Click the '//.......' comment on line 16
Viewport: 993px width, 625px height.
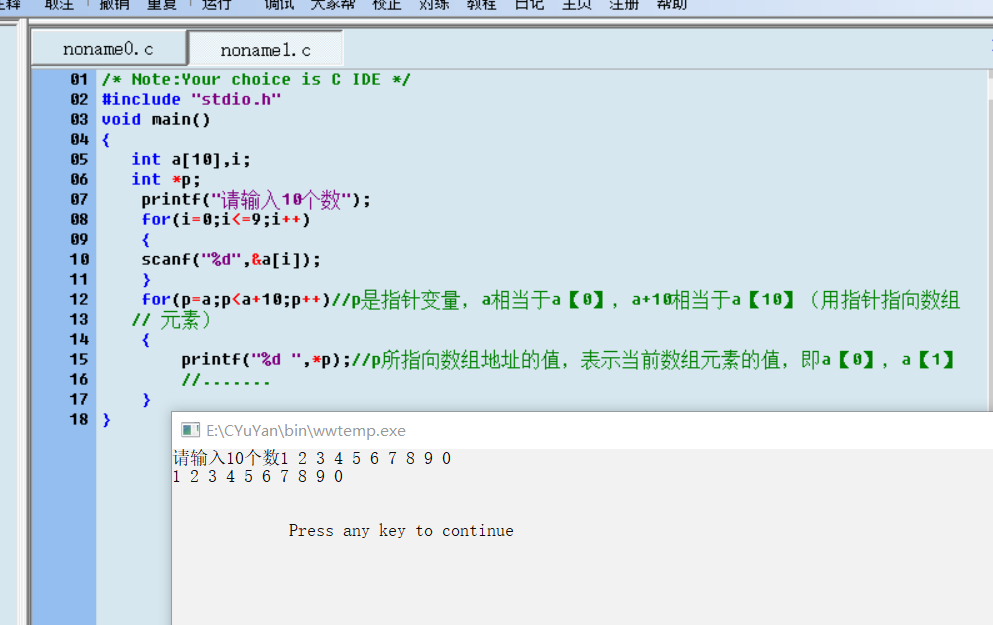226,380
